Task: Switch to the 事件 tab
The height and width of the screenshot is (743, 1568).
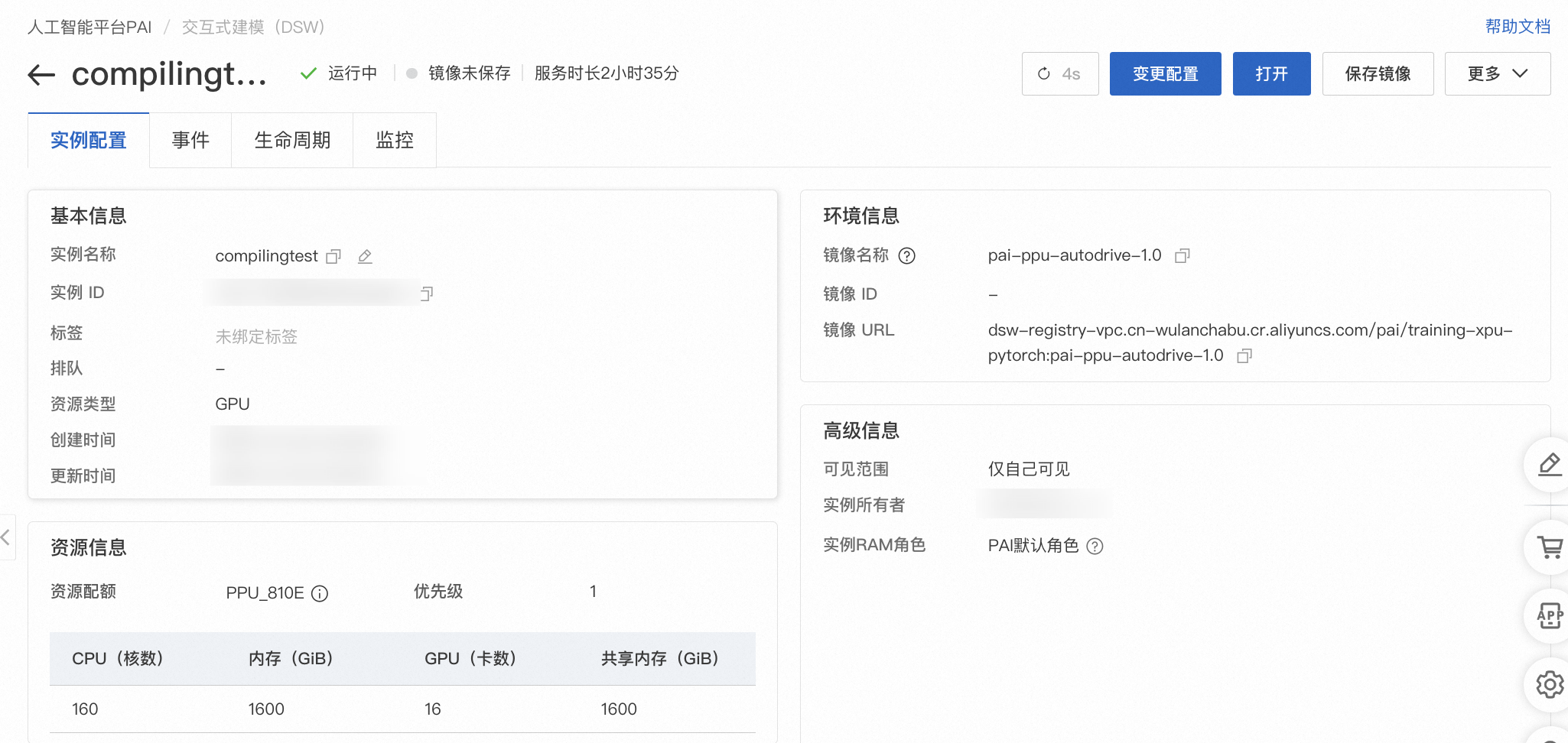Action: pyautogui.click(x=190, y=140)
